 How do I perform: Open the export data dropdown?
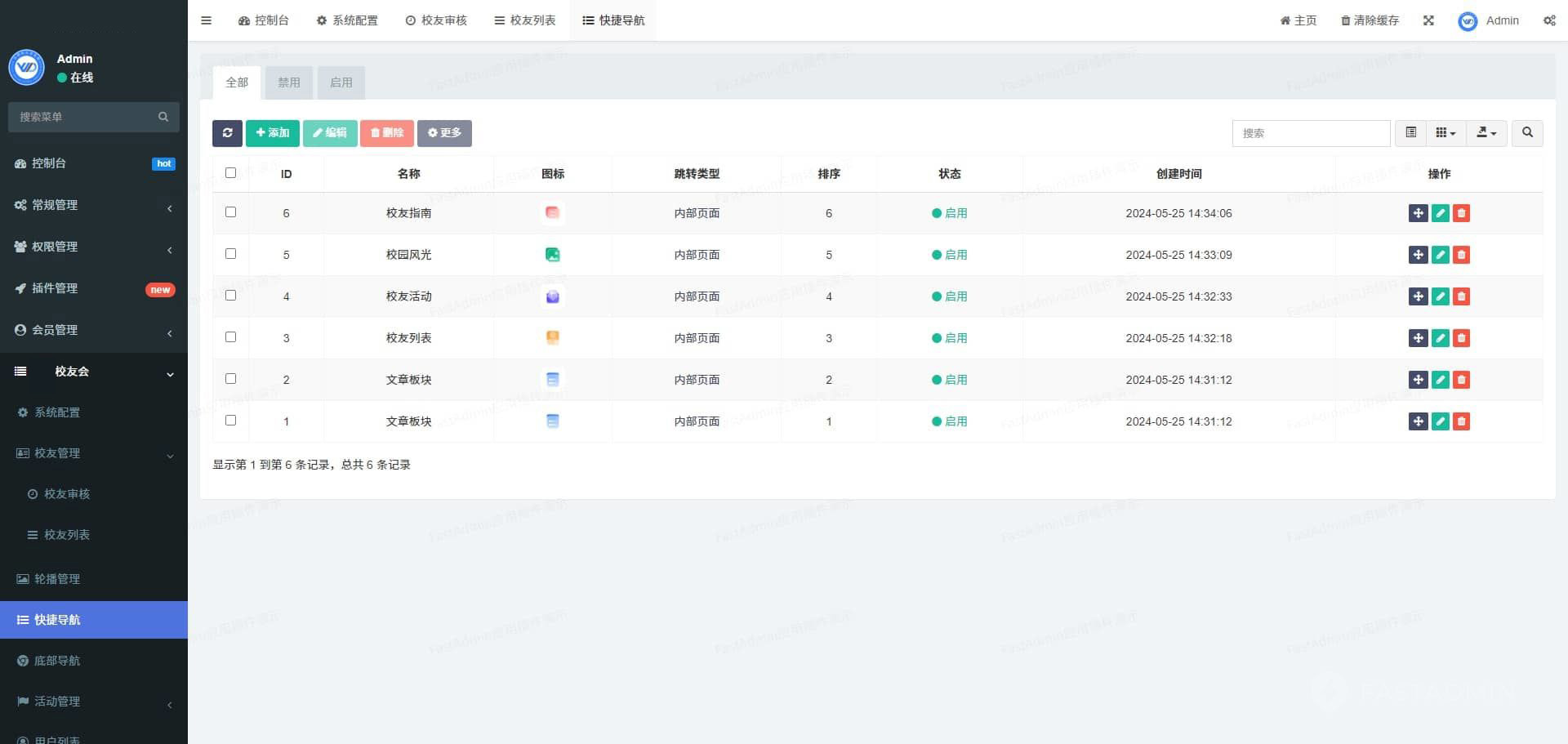pyautogui.click(x=1486, y=132)
